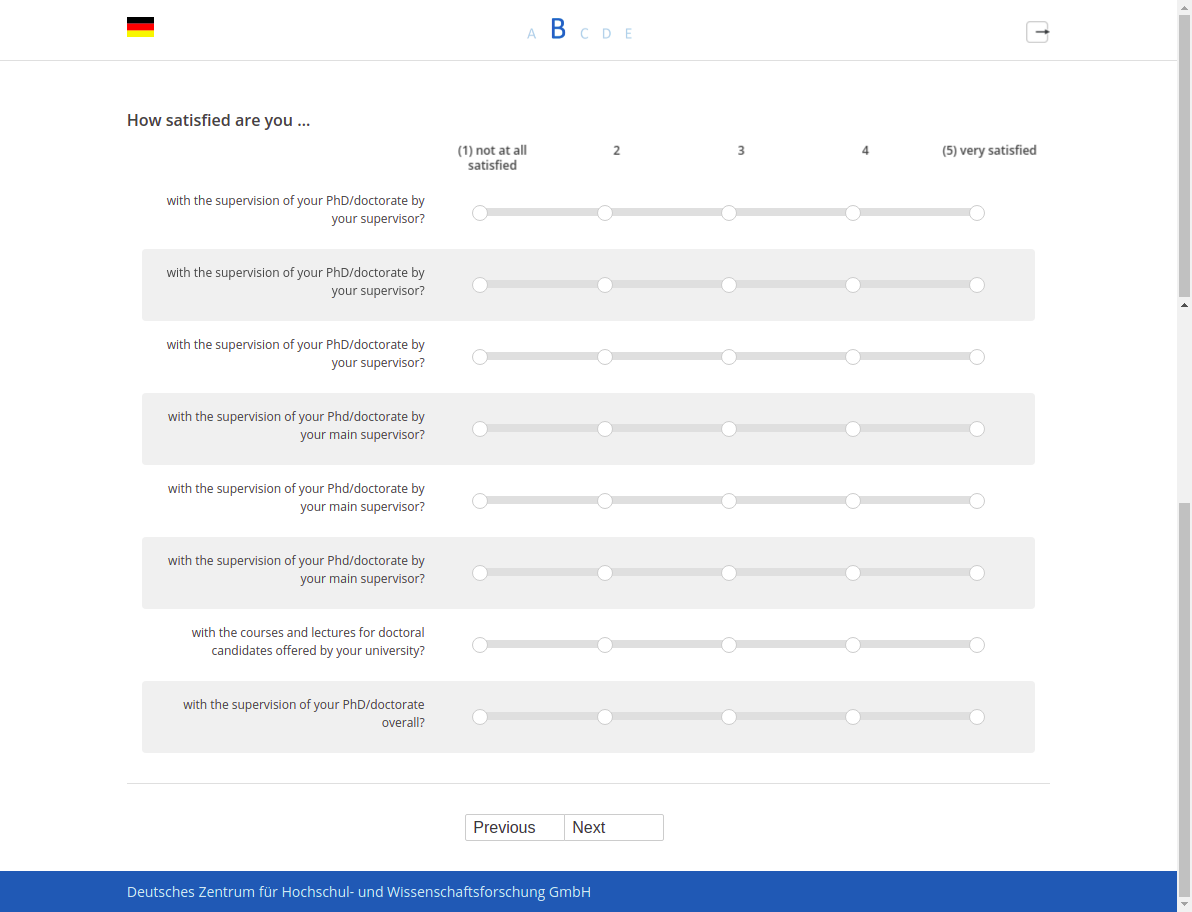Click the 'Deutsches Zentrum für Hochschul- und Wissenschaftsforschung GmbH' footer text
The image size is (1192, 912).
tap(359, 892)
